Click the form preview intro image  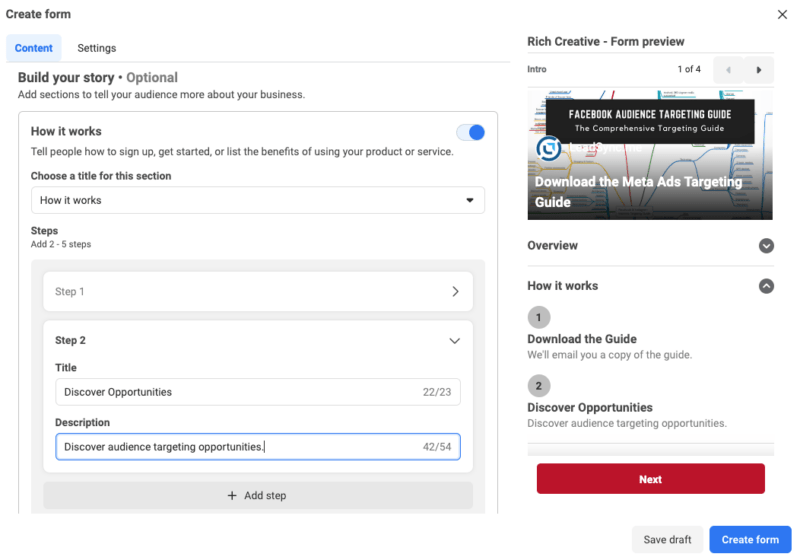pos(650,153)
